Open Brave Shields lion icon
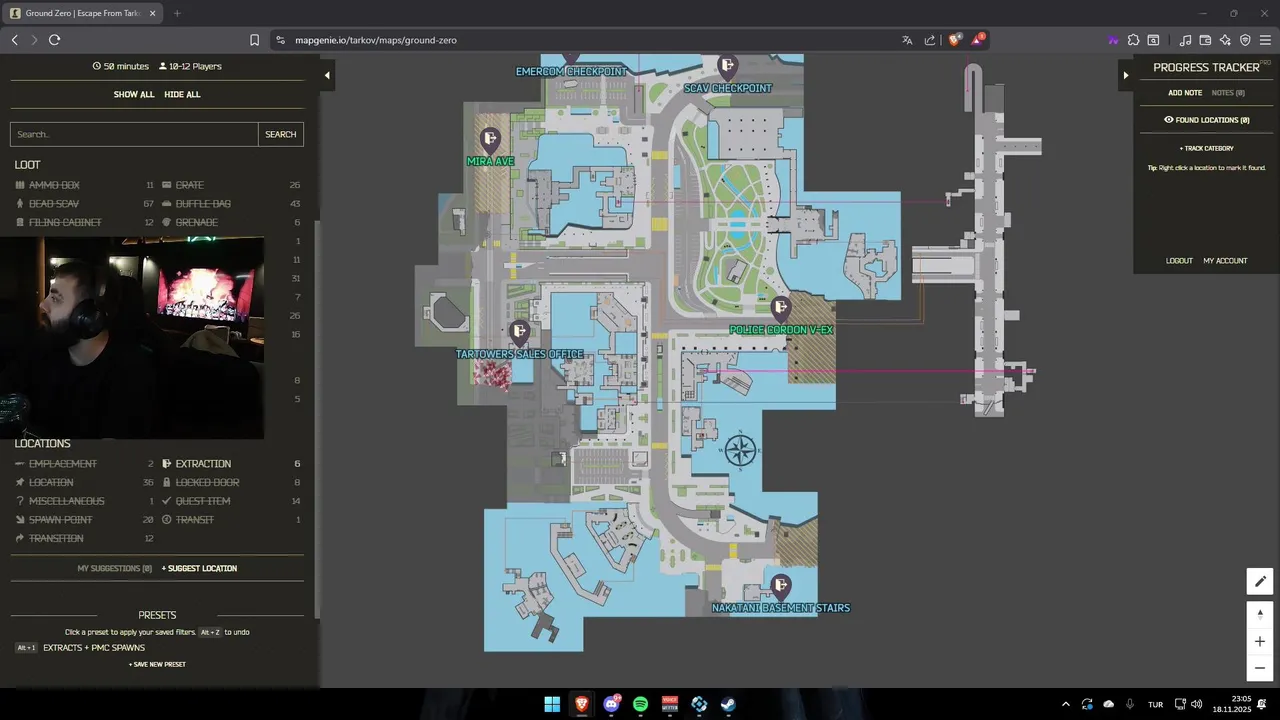Screen dimensions: 1280x720 pyautogui.click(x=954, y=40)
